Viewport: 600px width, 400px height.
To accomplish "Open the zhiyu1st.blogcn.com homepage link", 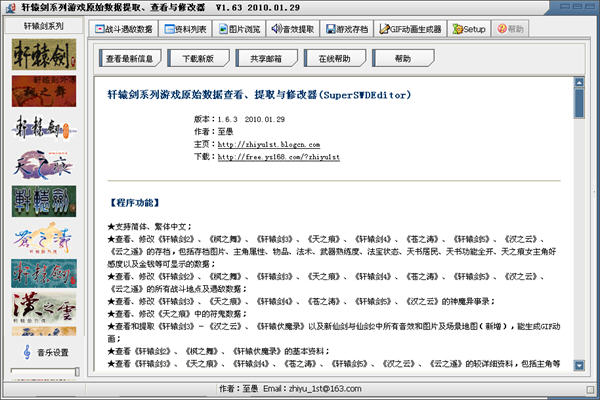I will (x=269, y=144).
